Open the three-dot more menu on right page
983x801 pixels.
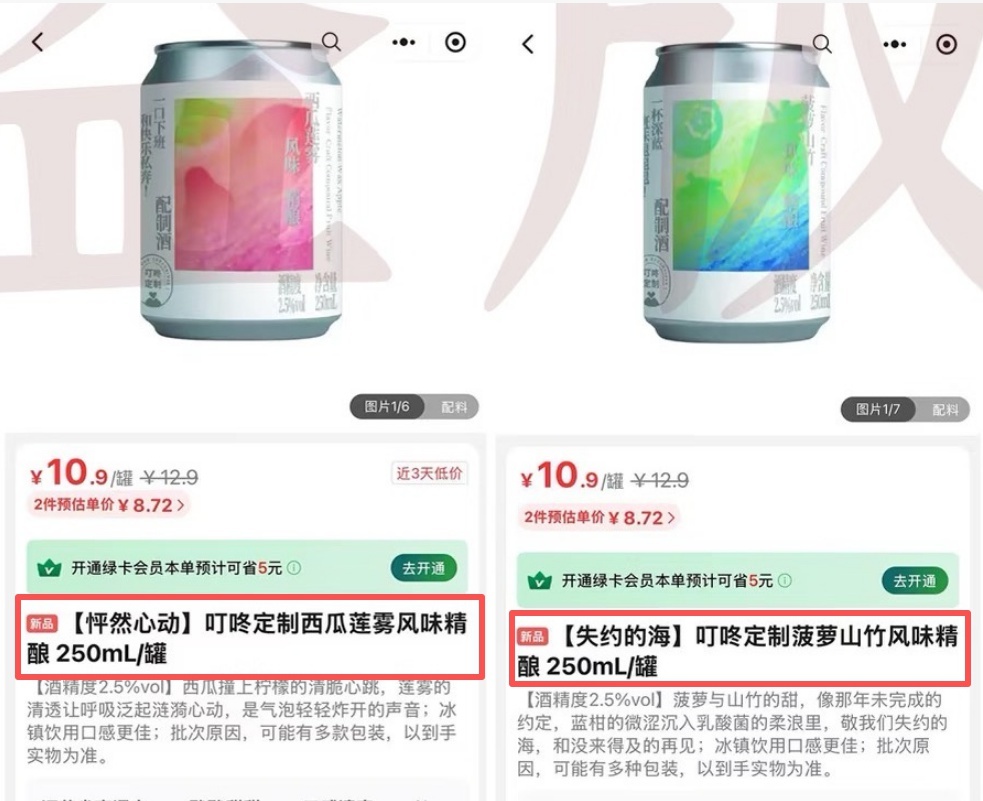point(894,44)
